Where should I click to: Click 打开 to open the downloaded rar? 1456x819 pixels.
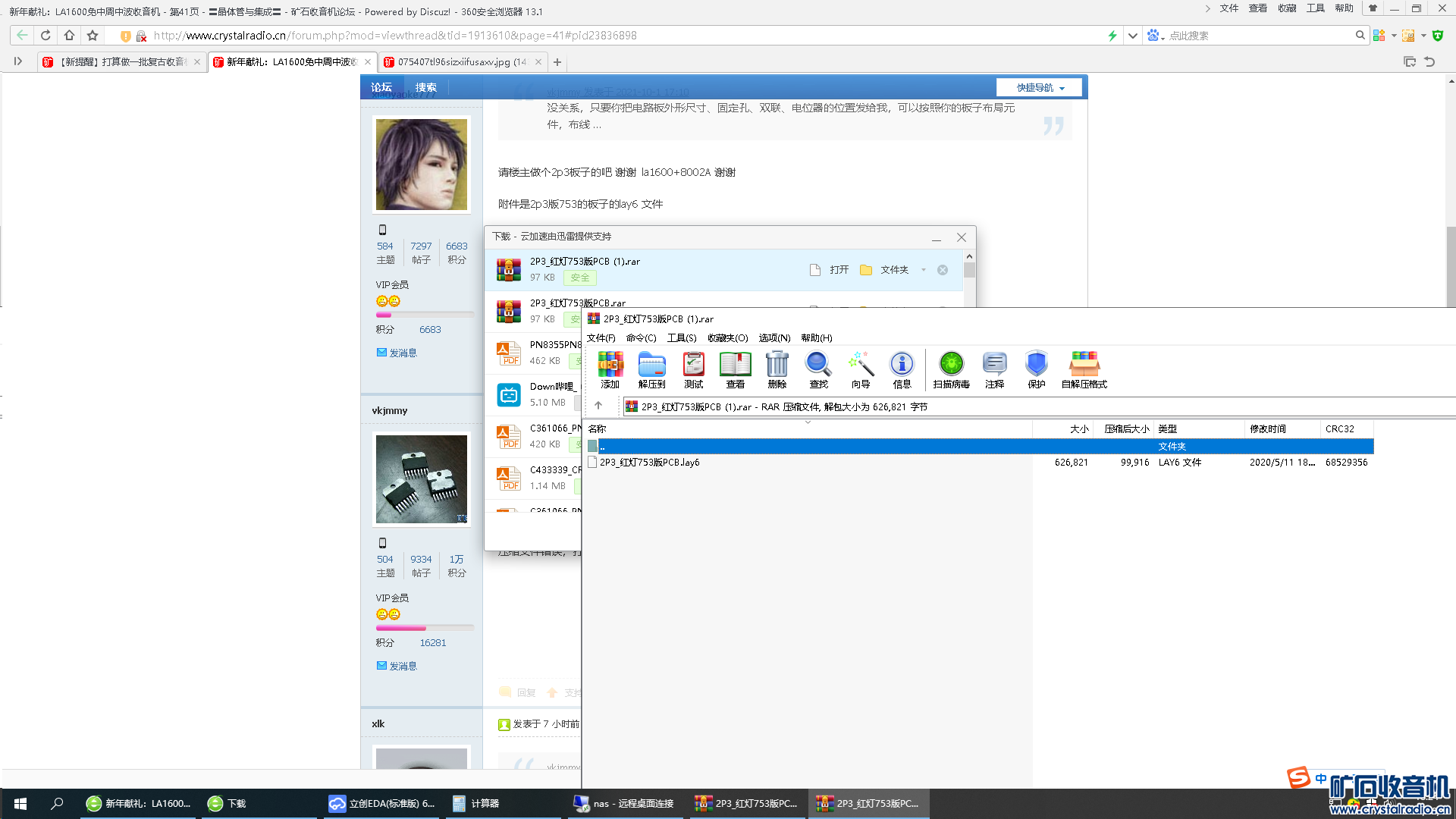click(839, 270)
